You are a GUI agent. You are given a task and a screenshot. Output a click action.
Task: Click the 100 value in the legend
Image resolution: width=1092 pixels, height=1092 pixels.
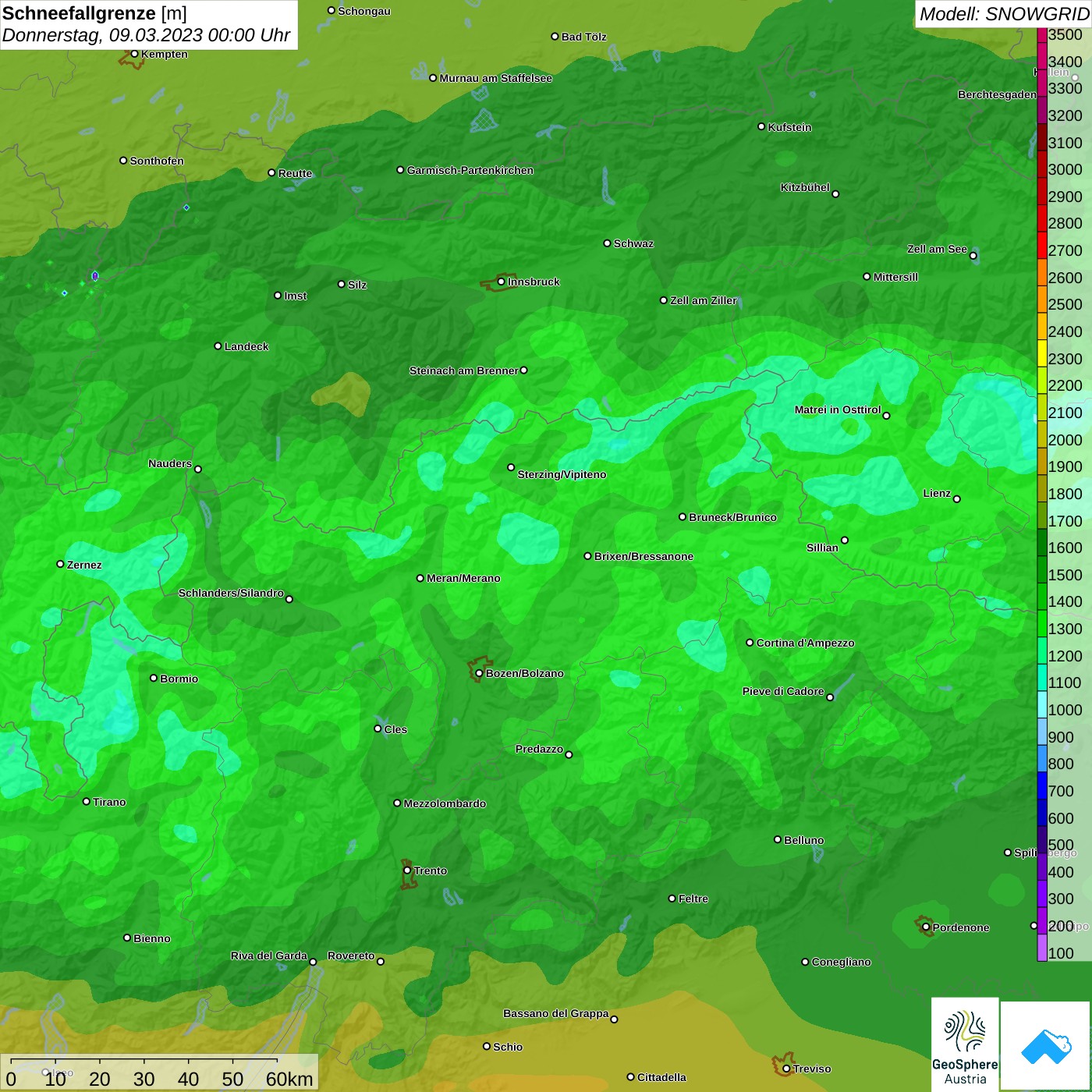[x=1061, y=953]
